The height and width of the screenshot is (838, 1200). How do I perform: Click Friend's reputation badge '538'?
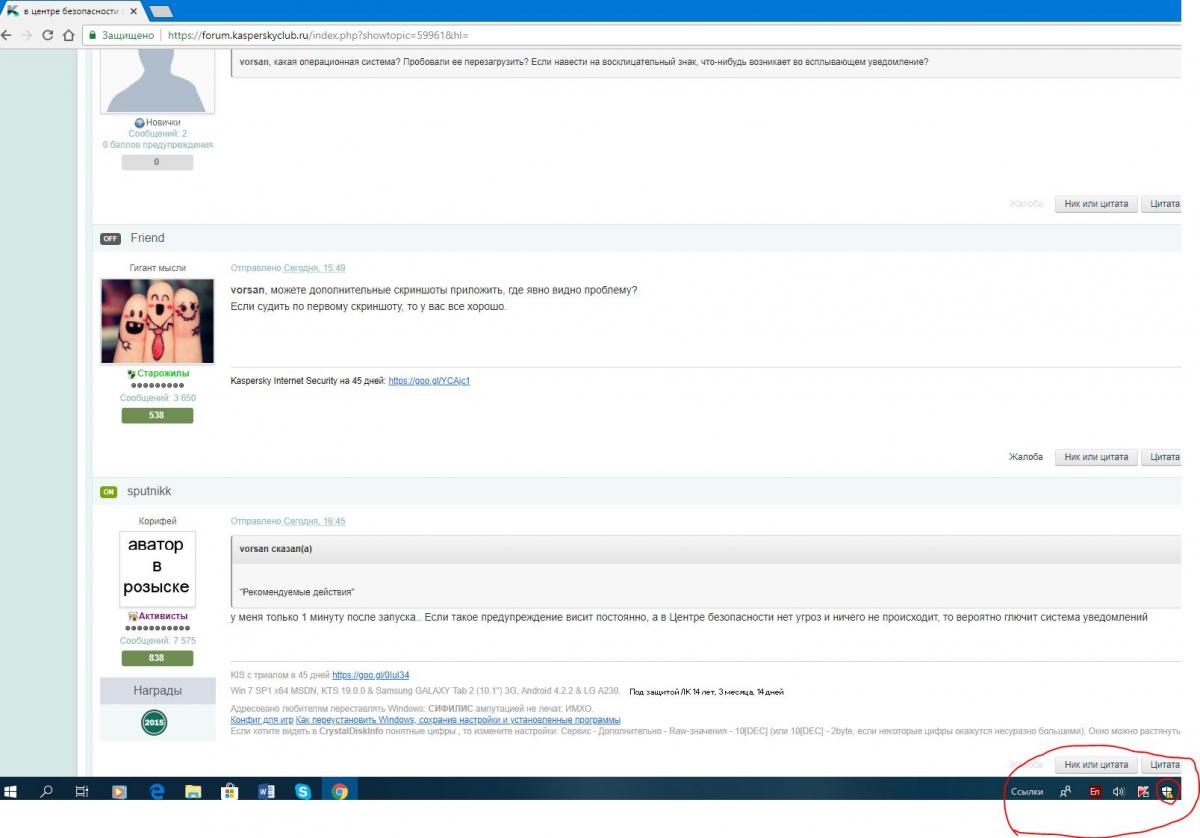coord(157,415)
